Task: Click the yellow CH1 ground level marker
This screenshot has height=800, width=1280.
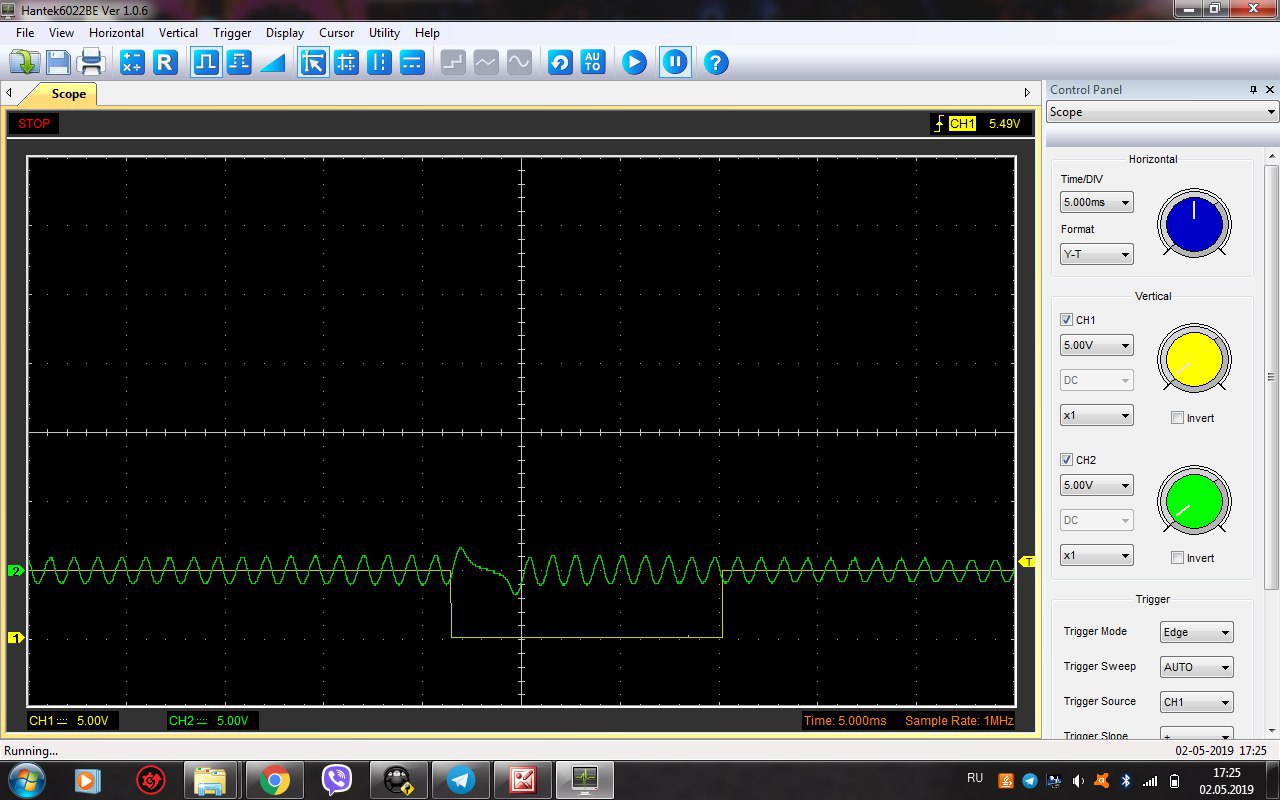Action: [16, 638]
